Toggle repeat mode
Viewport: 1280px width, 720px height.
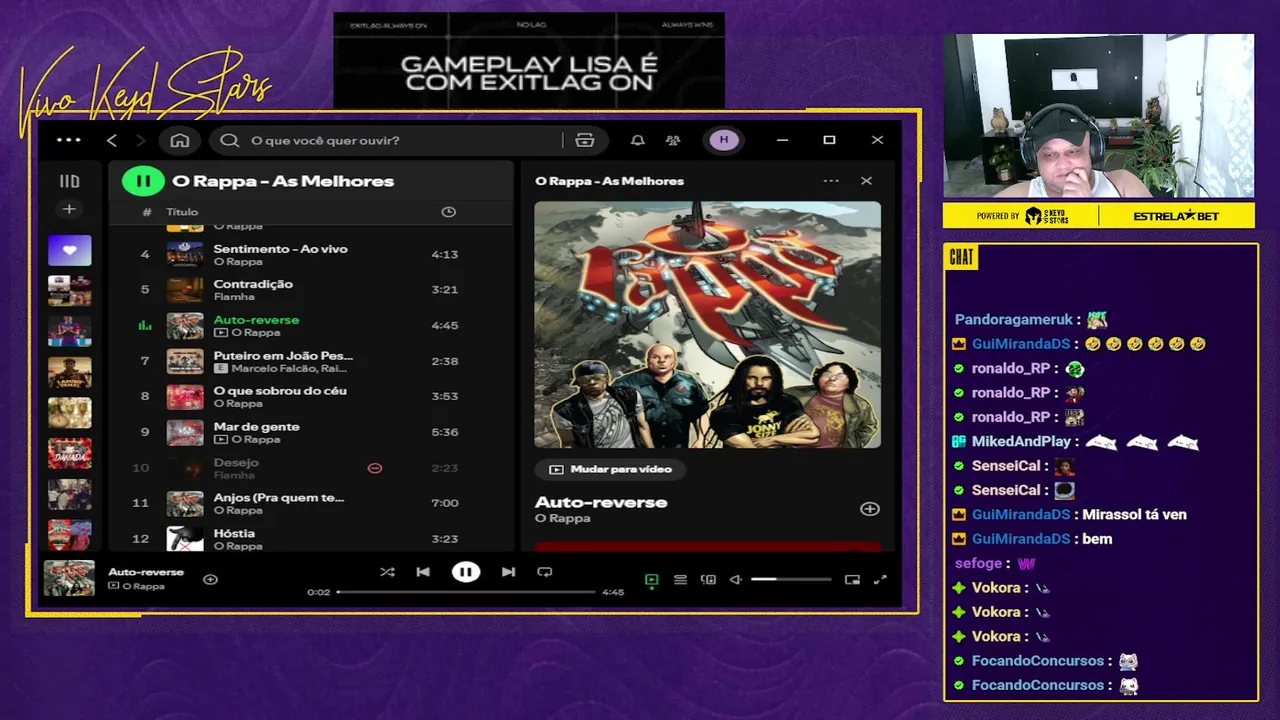(x=545, y=572)
